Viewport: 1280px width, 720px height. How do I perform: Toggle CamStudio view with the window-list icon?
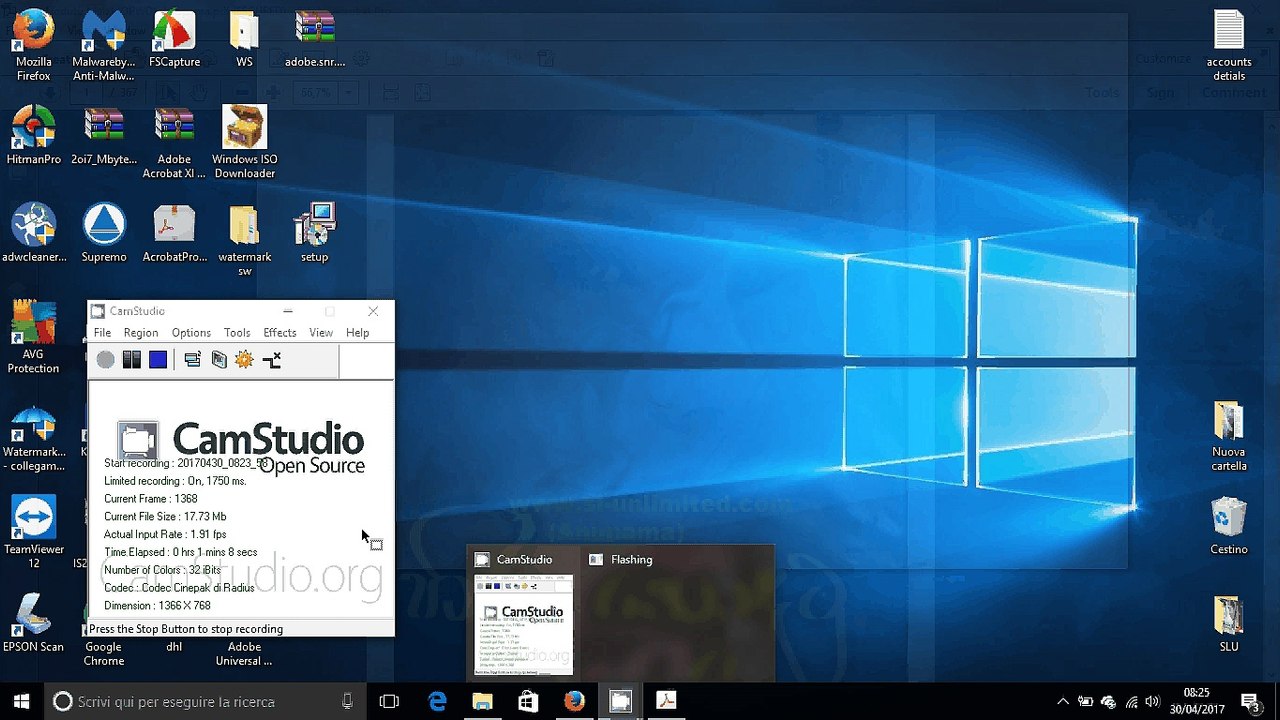click(192, 360)
